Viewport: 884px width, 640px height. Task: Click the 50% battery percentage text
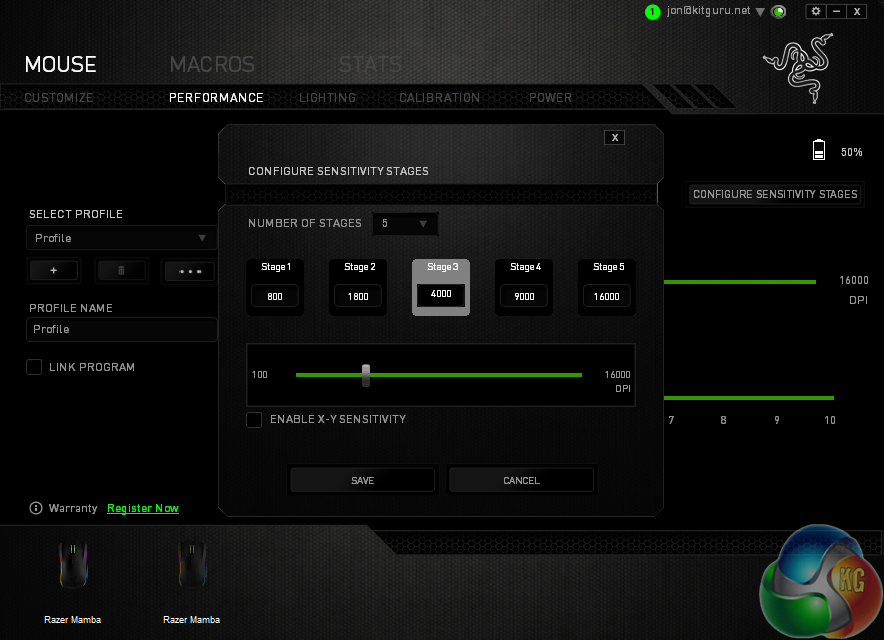click(x=851, y=152)
